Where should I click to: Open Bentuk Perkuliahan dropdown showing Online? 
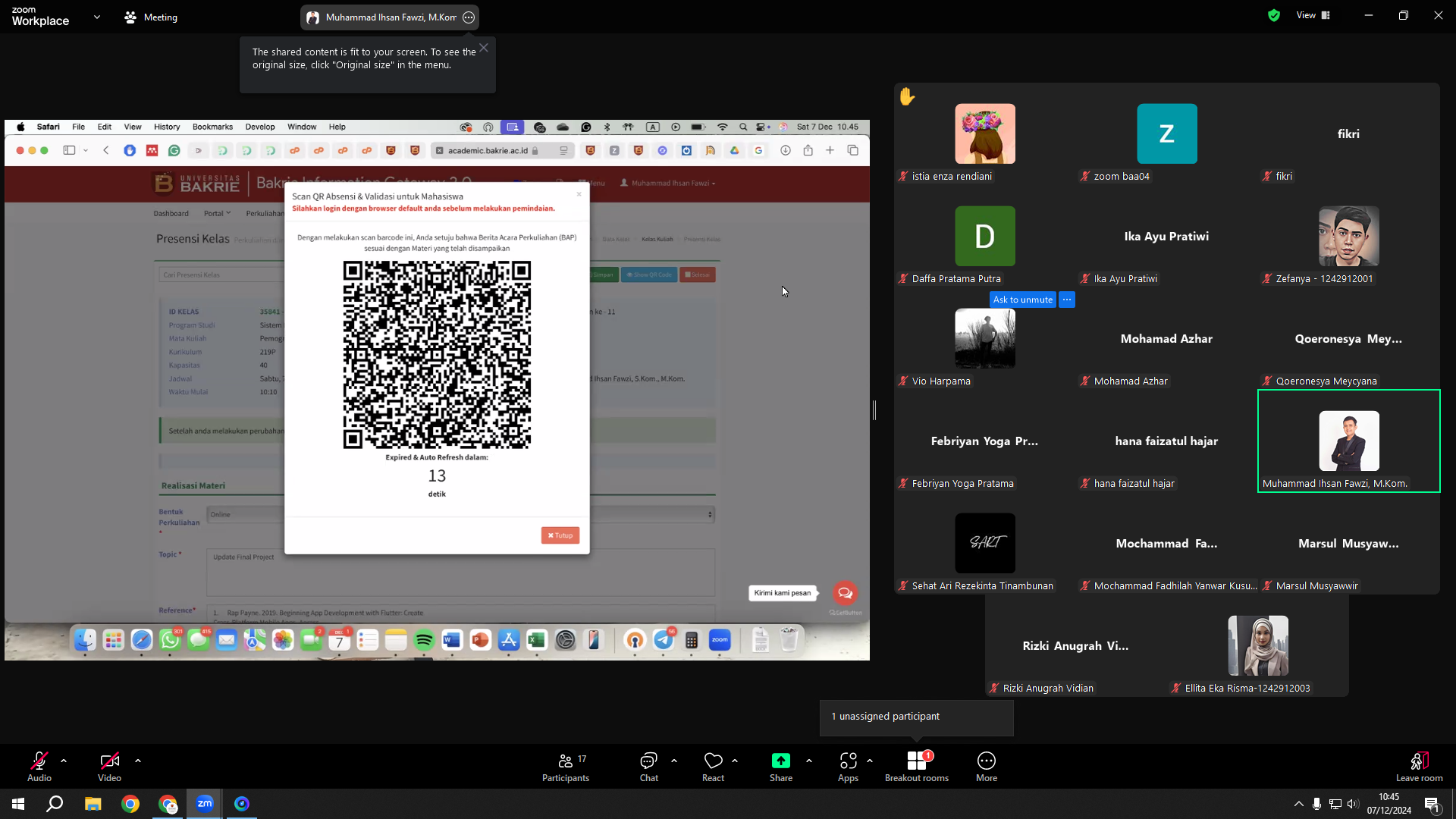[461, 515]
